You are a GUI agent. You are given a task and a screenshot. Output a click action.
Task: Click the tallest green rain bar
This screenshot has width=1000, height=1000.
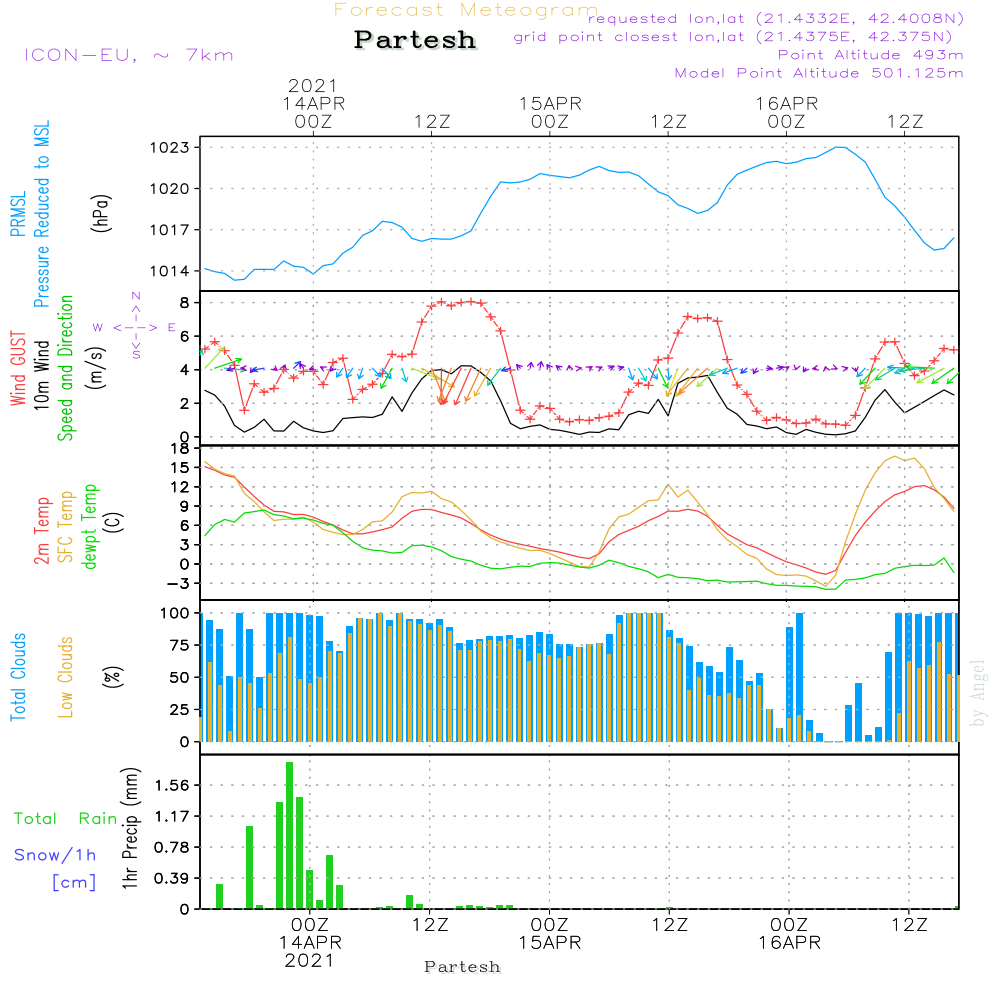pyautogui.click(x=290, y=835)
